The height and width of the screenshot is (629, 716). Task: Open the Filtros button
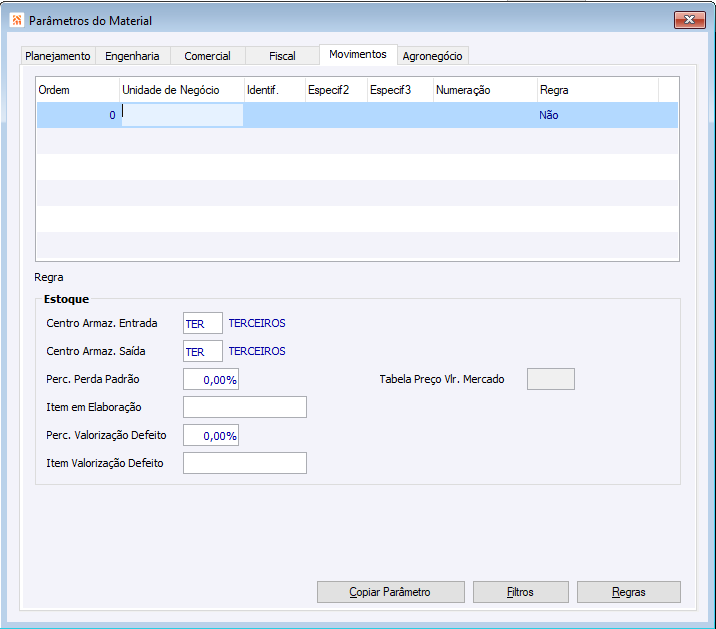pos(521,592)
